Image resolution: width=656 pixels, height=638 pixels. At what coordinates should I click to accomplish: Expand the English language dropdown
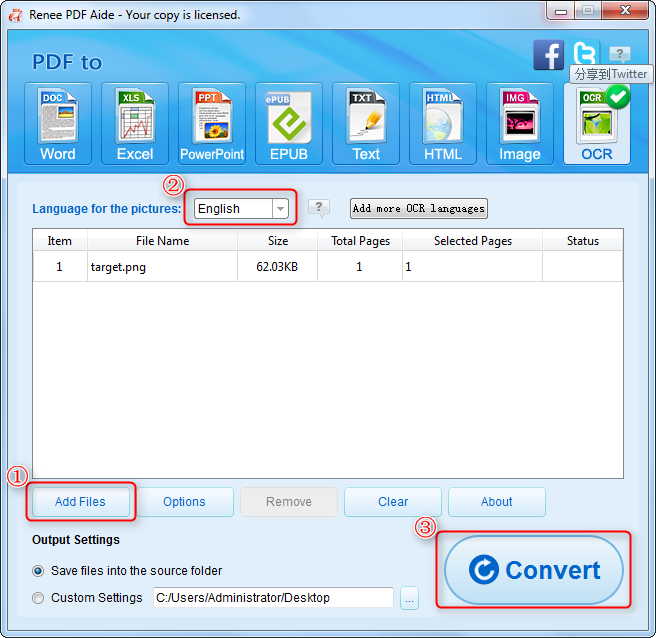281,208
